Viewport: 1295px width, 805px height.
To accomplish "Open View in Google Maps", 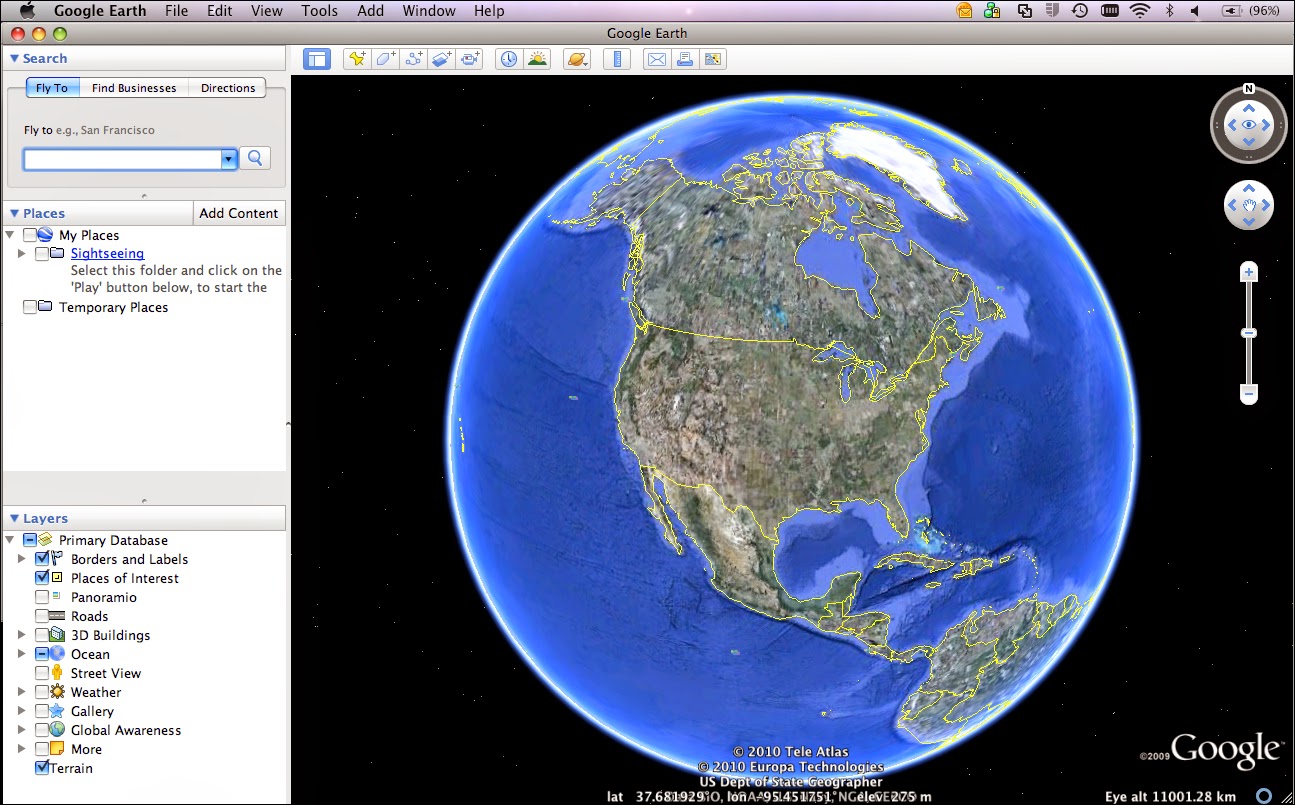I will 713,59.
